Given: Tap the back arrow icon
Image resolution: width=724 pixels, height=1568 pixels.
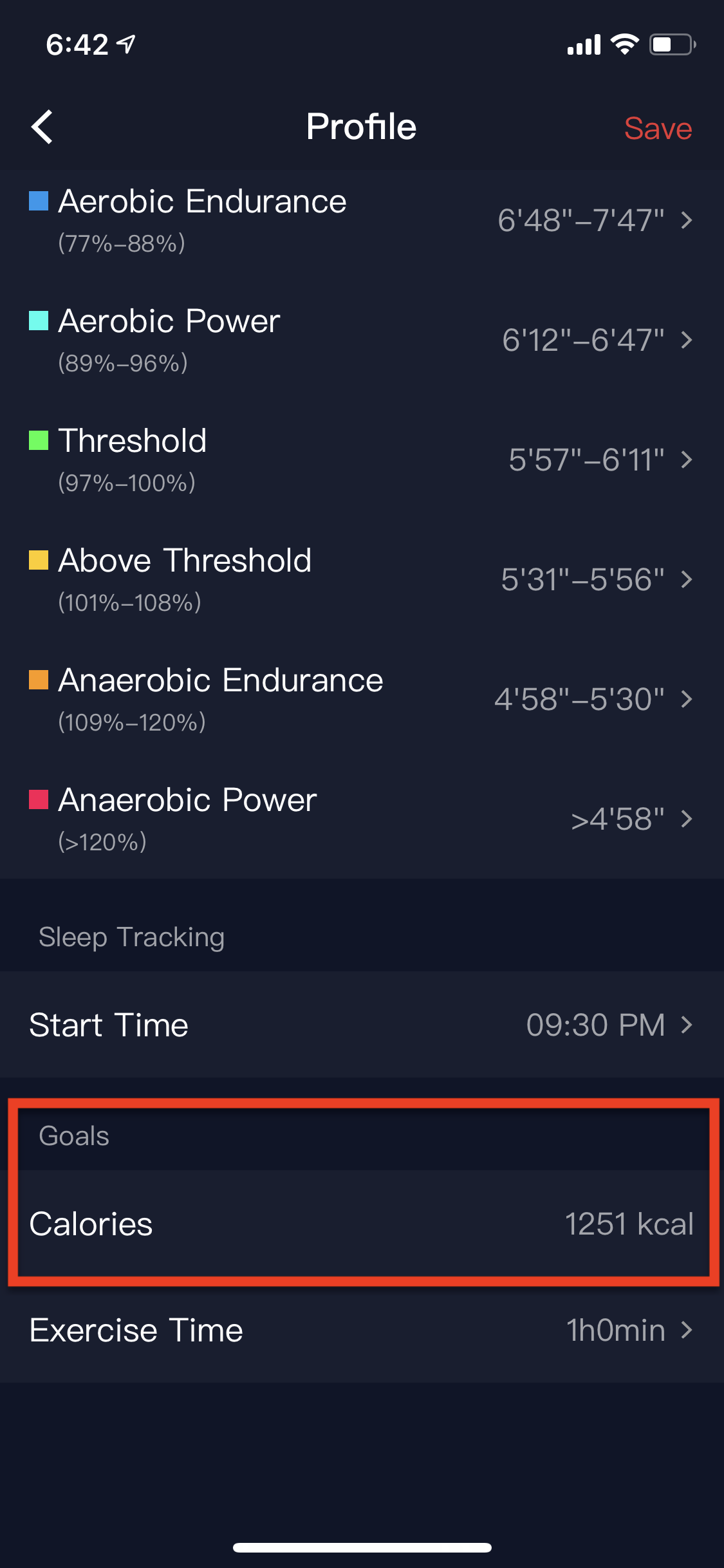Looking at the screenshot, I should click(42, 127).
